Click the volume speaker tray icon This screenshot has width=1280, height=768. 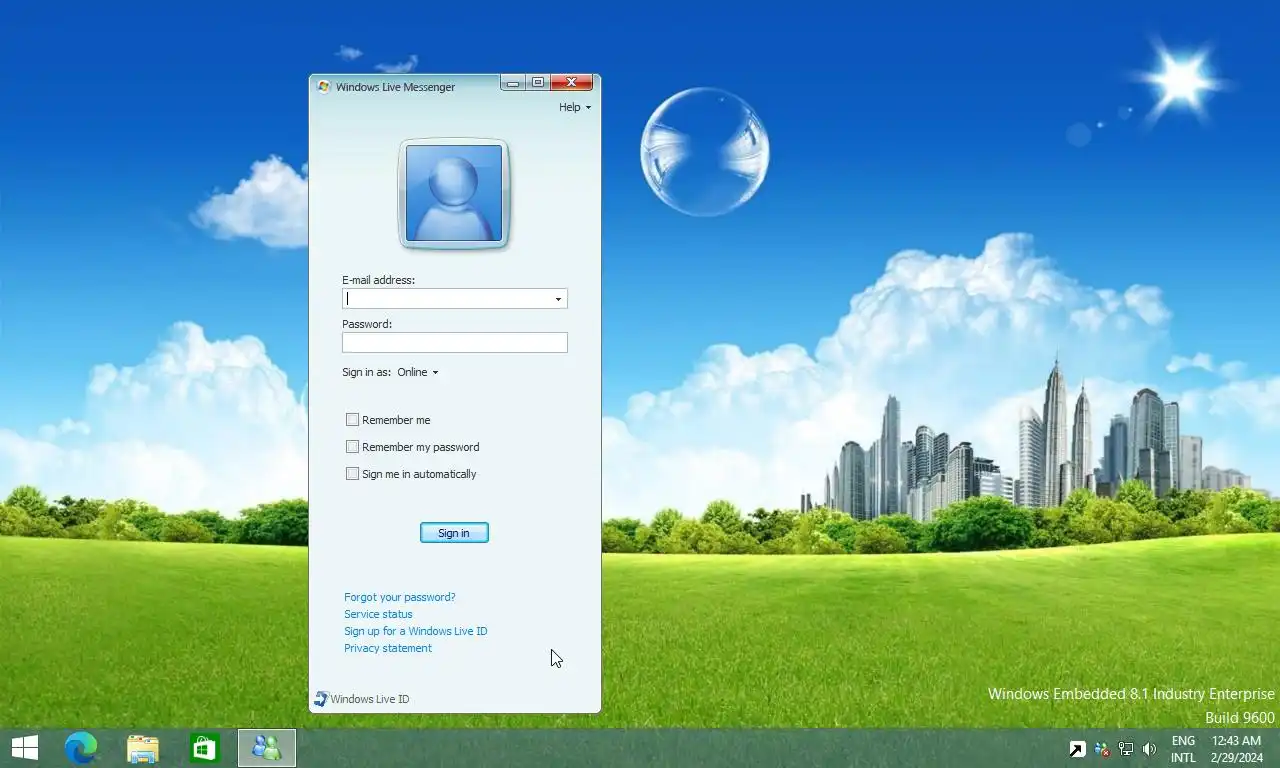click(1150, 749)
